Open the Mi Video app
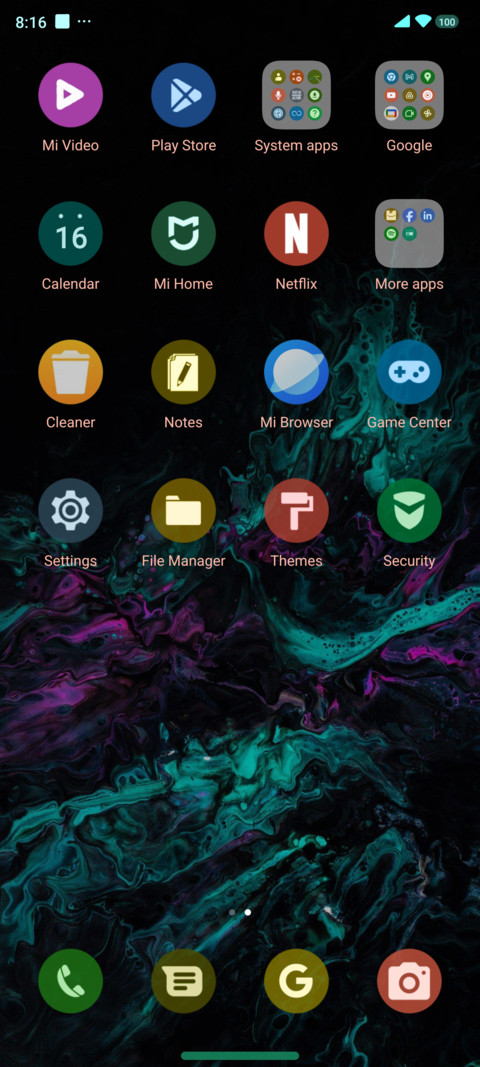480x1067 pixels. pos(70,95)
